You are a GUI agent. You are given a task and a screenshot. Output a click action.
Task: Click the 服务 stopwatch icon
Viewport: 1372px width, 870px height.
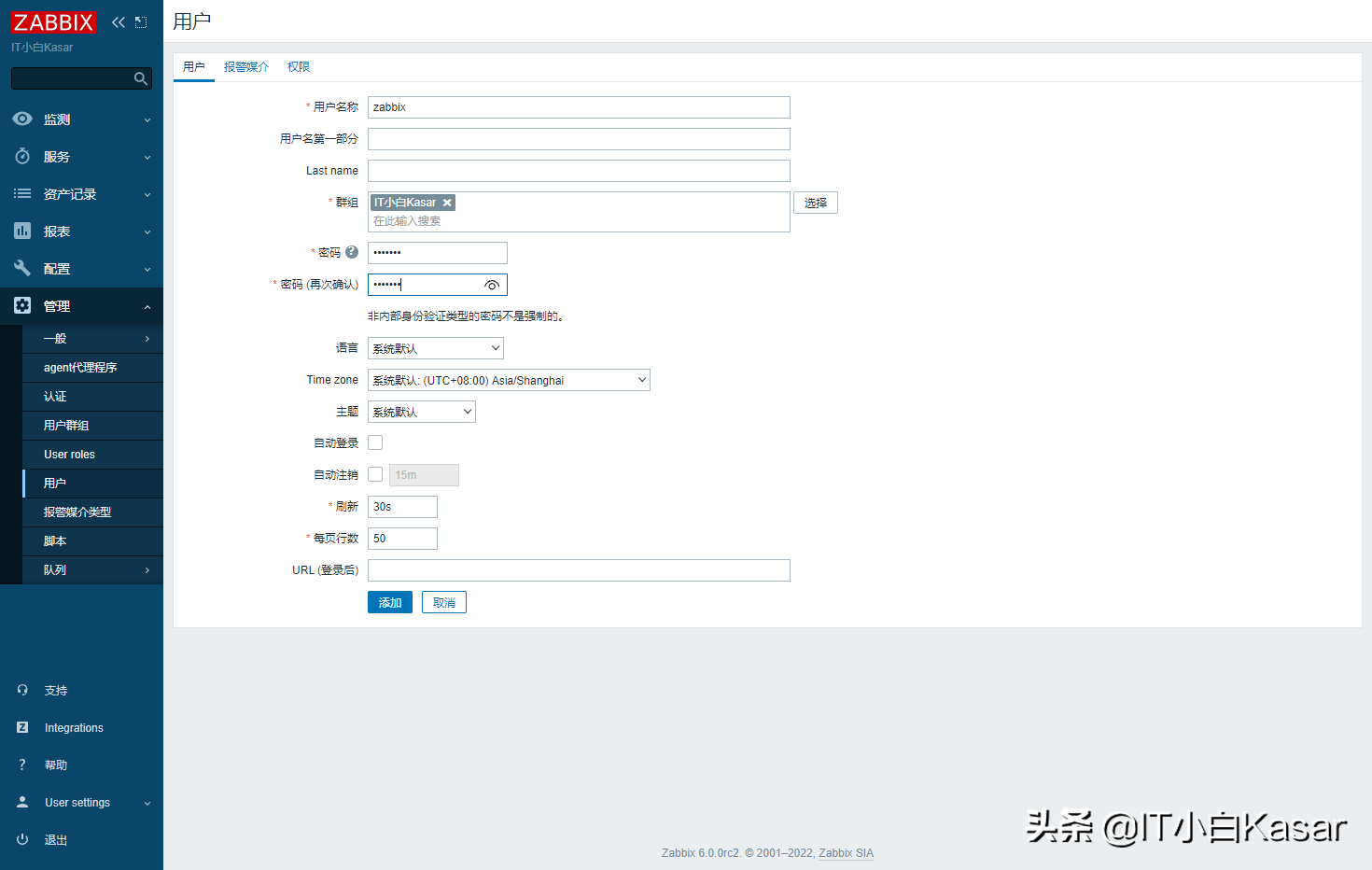(x=22, y=156)
